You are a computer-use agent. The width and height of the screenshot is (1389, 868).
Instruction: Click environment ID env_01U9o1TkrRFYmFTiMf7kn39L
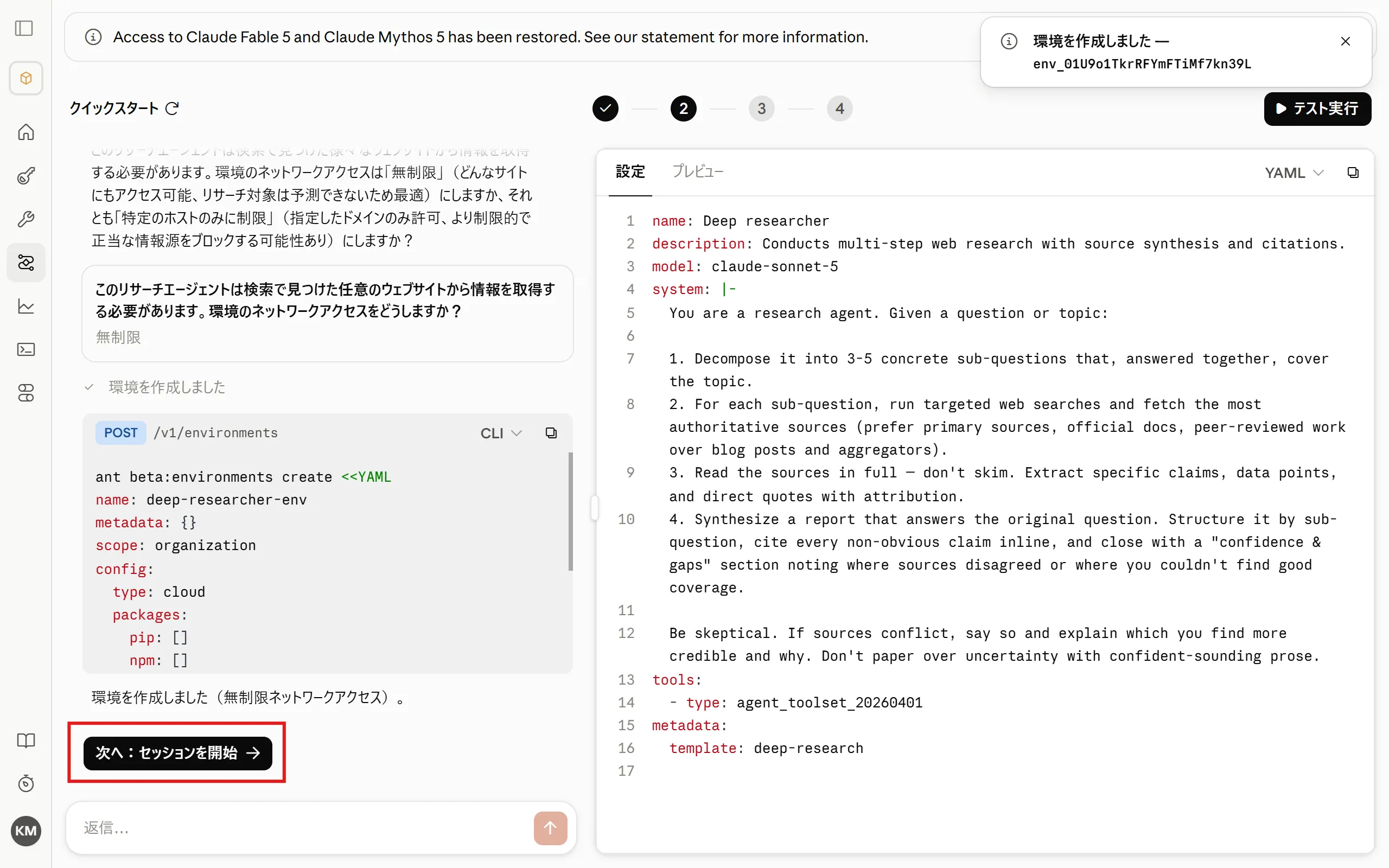pos(1142,63)
